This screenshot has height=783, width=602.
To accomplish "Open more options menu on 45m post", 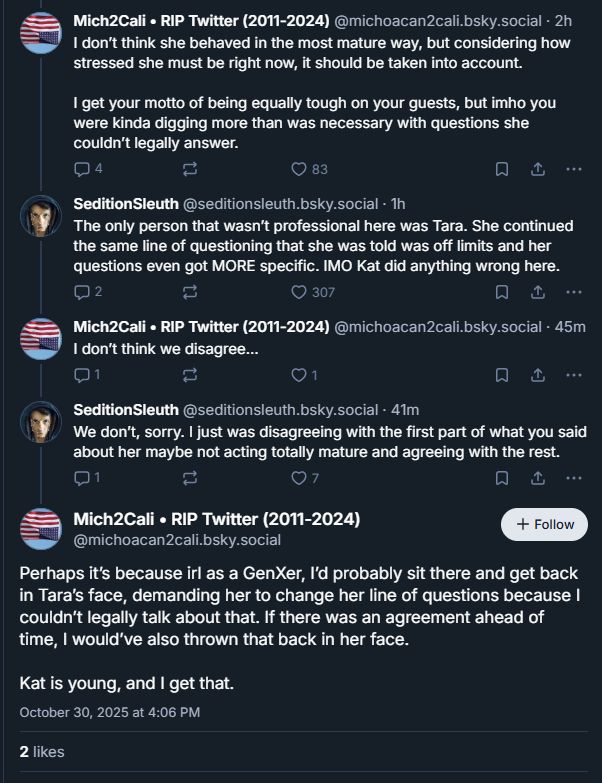I will pos(573,375).
